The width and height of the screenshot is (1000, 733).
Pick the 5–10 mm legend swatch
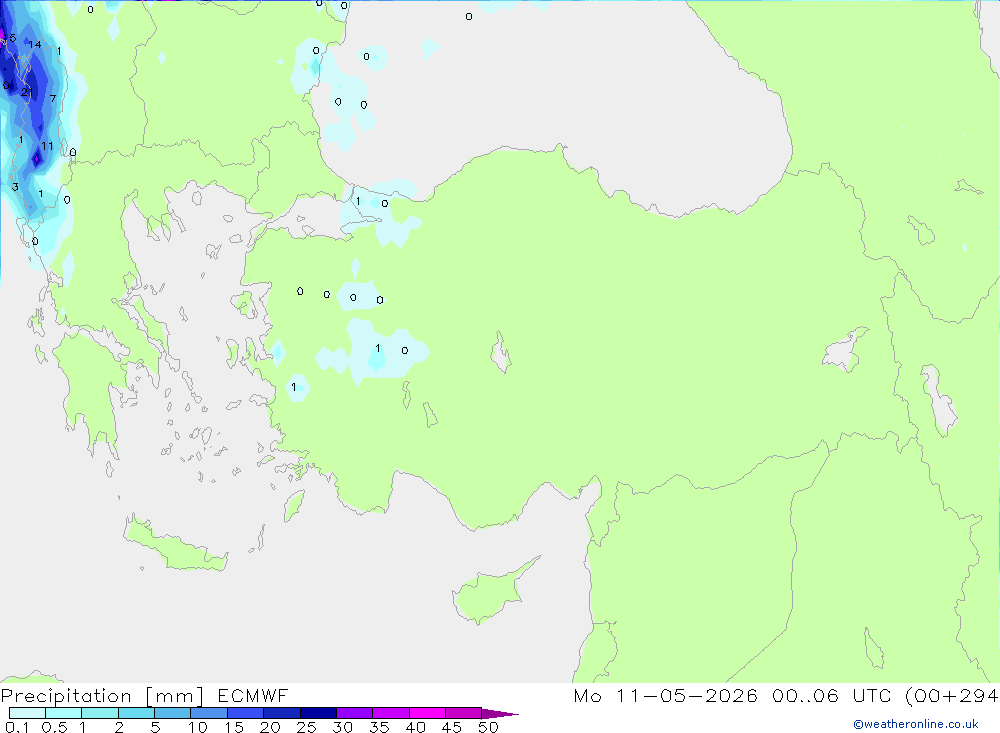point(172,713)
